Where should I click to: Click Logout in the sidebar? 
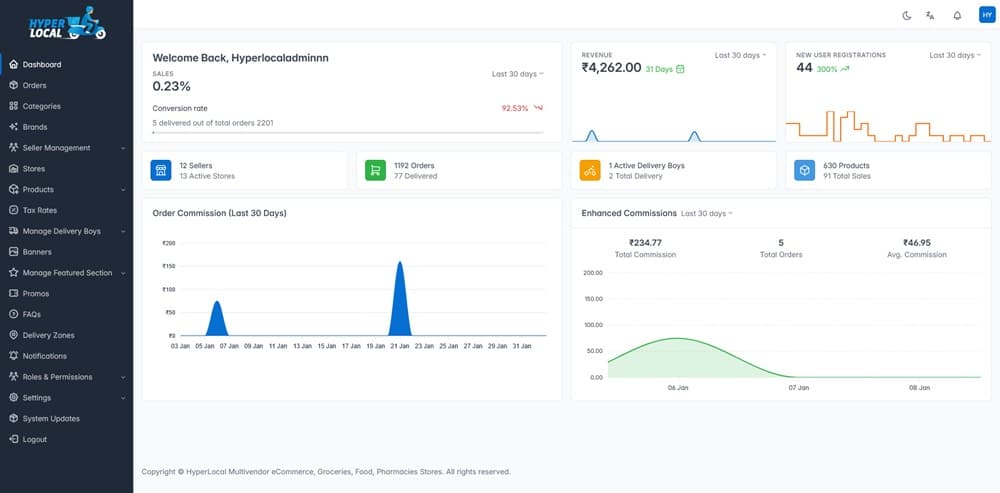pos(34,439)
